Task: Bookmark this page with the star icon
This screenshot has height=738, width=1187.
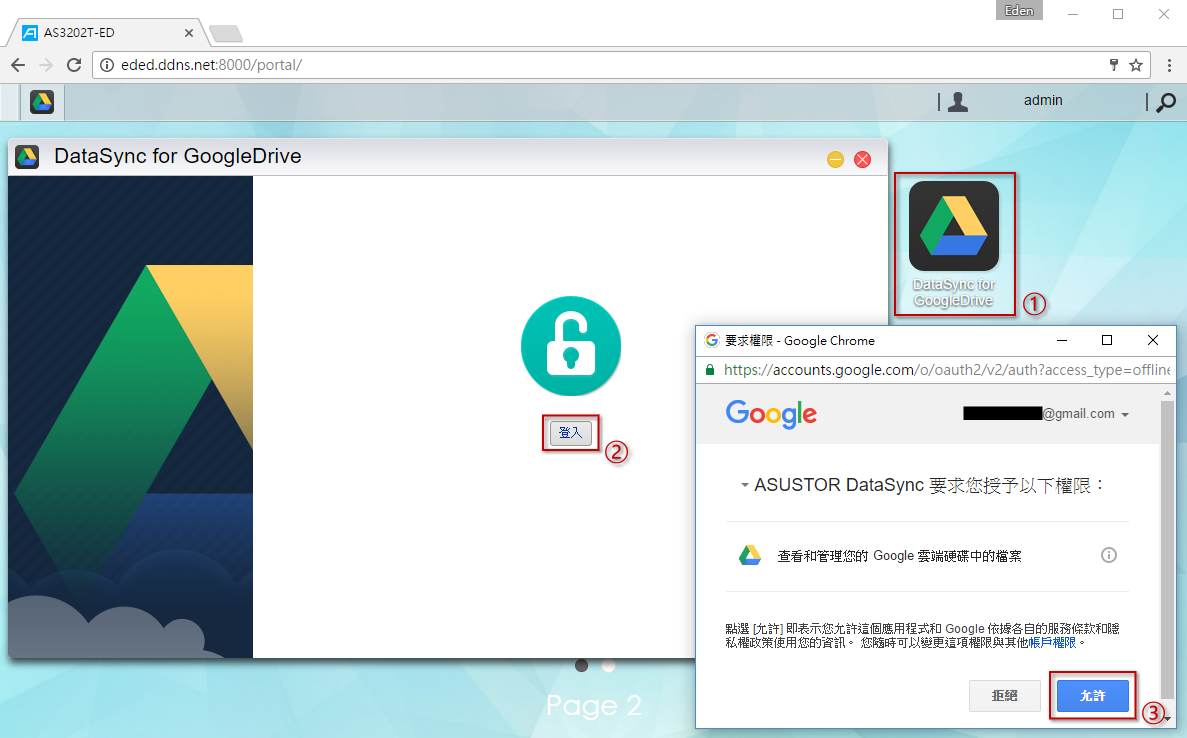Action: [1136, 65]
